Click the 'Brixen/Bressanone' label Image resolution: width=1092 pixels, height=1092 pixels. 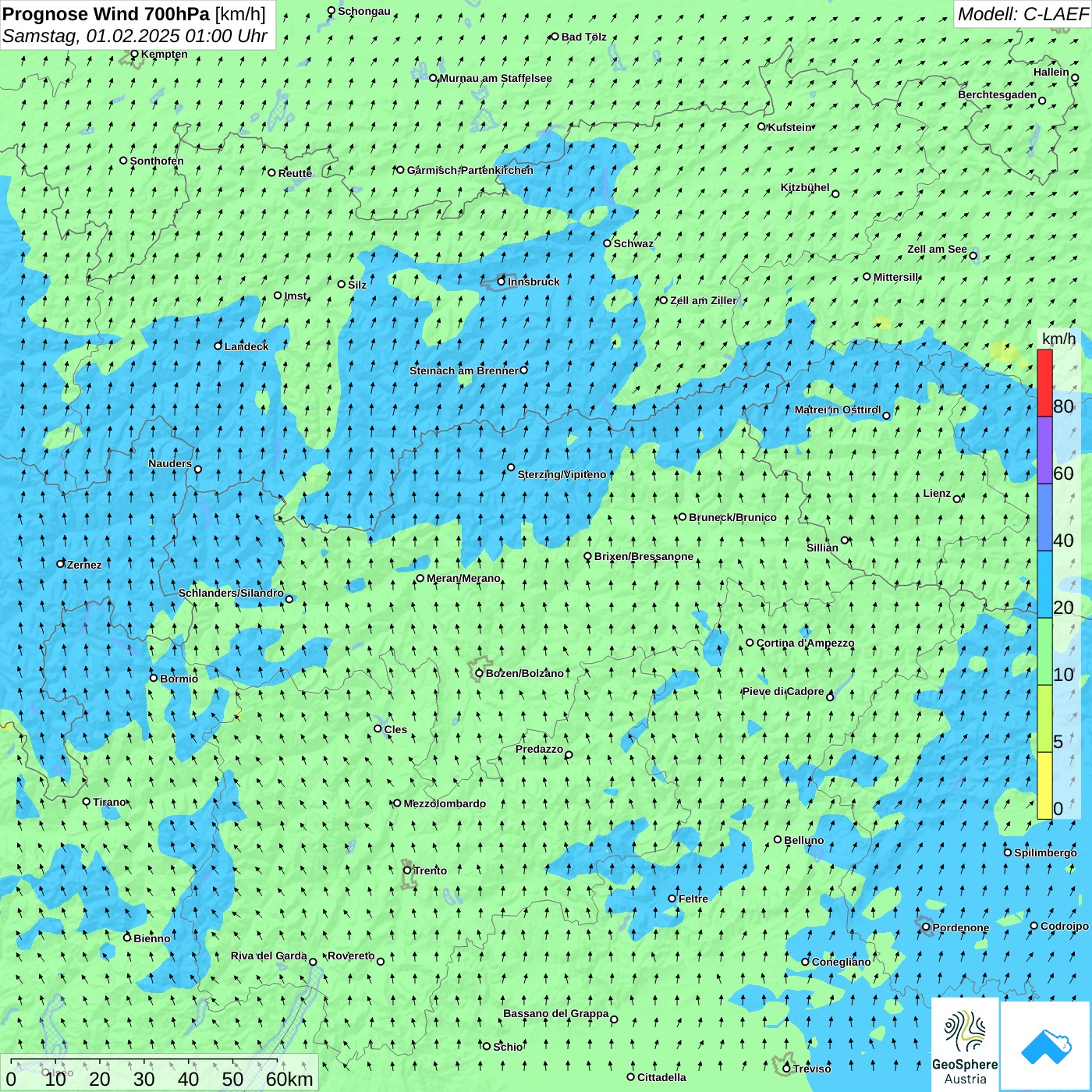[x=643, y=556]
